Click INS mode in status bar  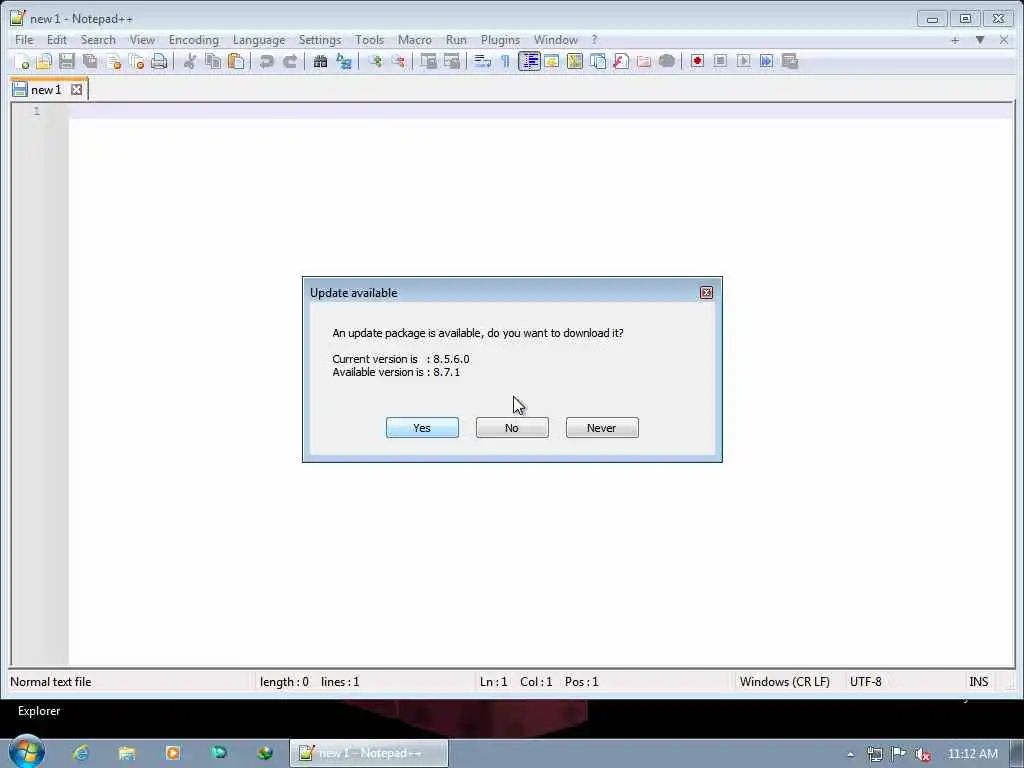(978, 682)
